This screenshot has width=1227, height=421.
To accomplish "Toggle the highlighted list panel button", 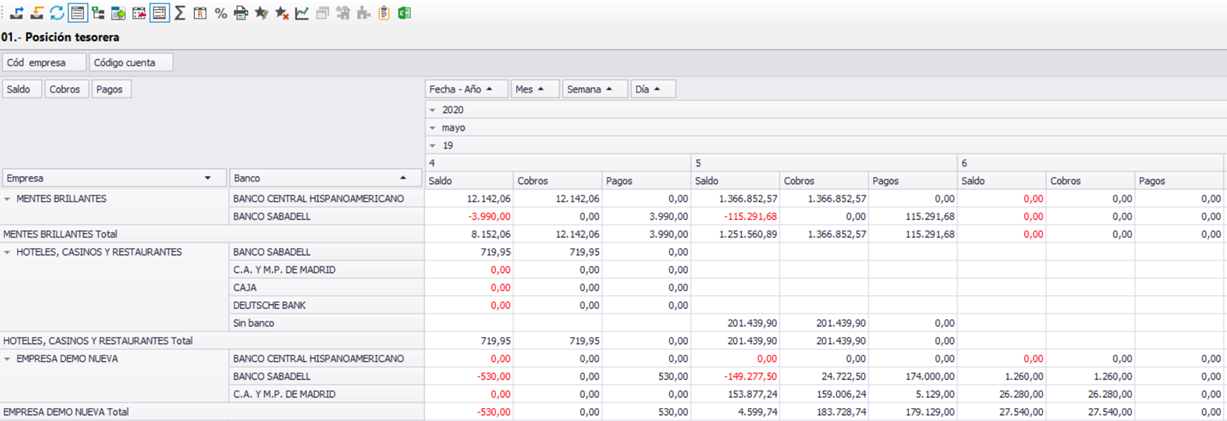I will click(x=77, y=13).
